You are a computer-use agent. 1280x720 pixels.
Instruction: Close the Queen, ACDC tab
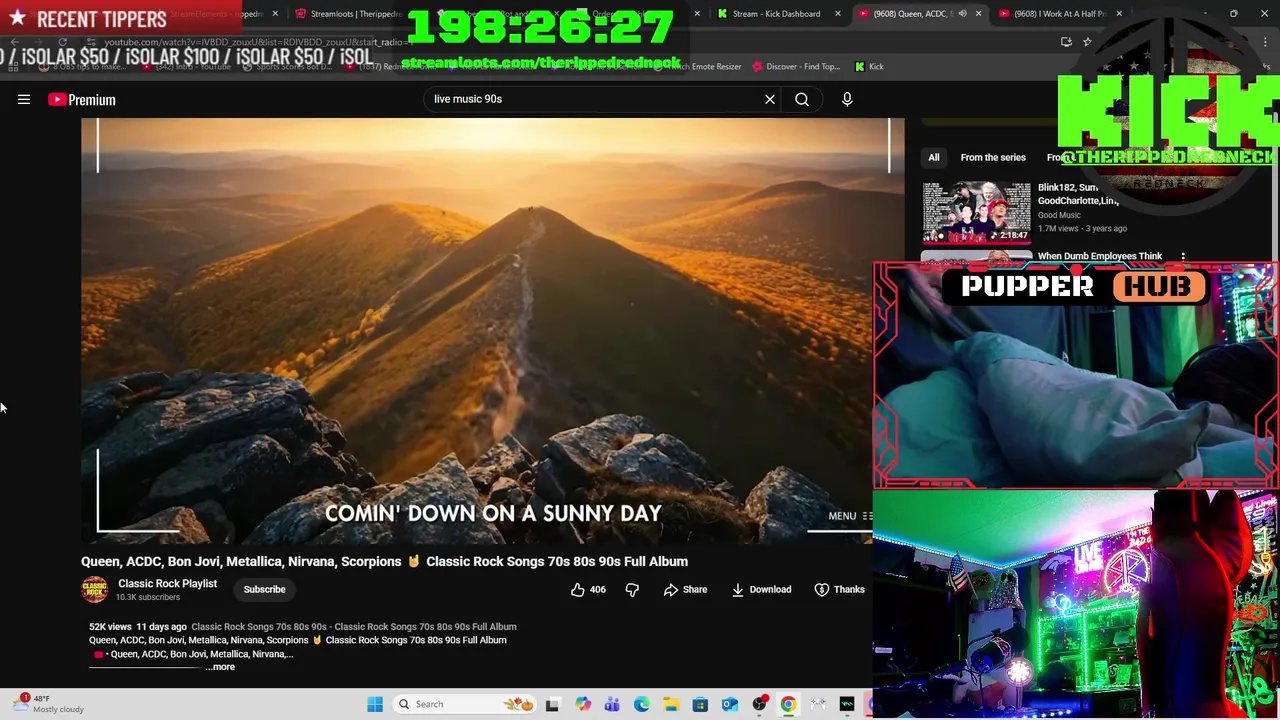(x=978, y=14)
